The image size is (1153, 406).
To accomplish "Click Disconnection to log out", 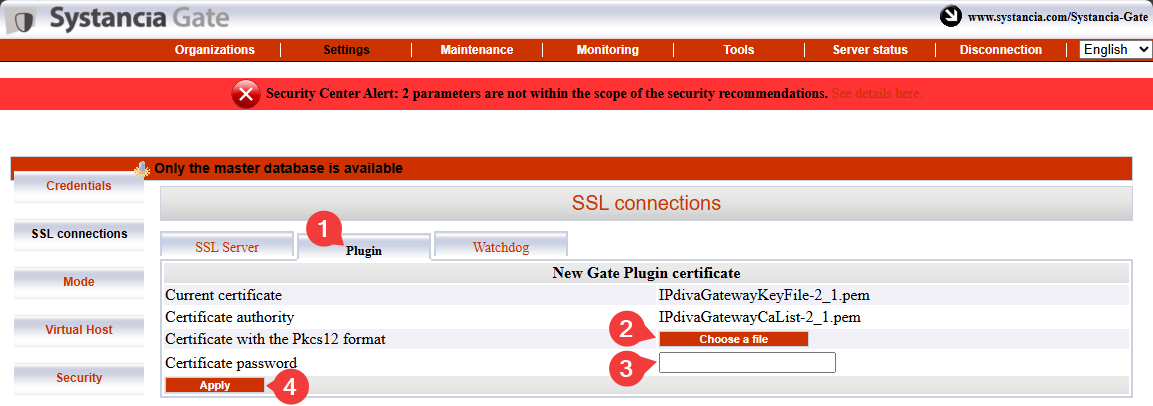I will click(1001, 50).
